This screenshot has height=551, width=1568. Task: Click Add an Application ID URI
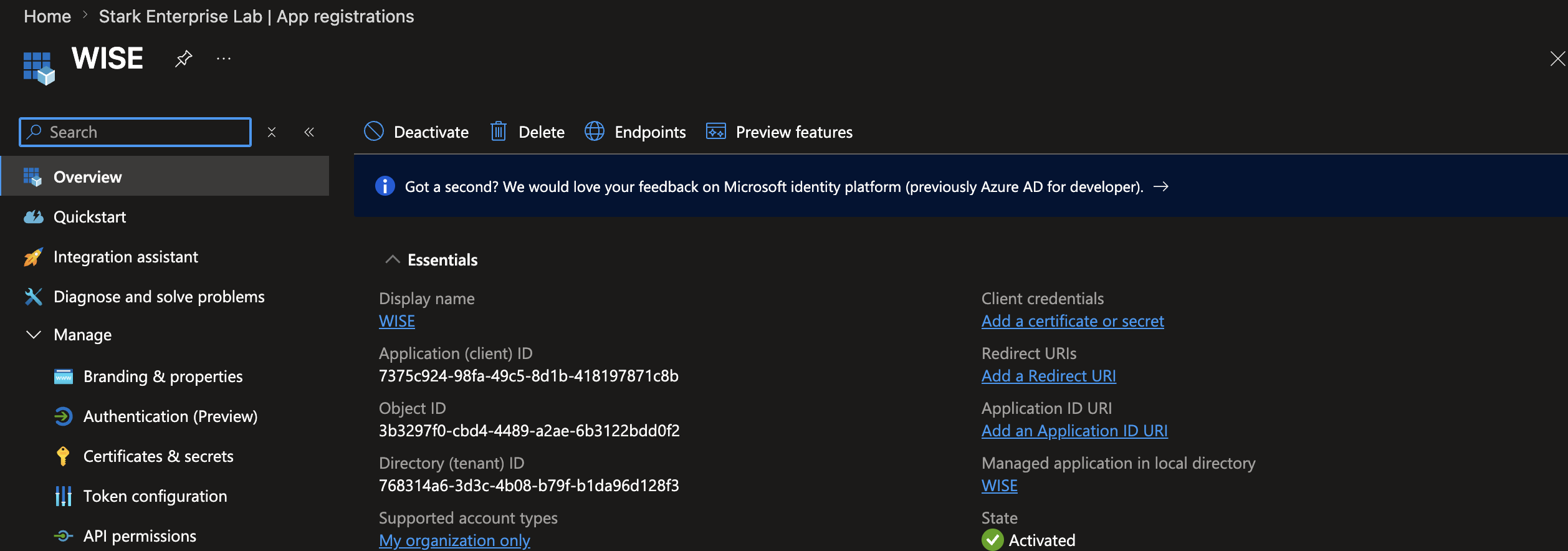click(1074, 431)
